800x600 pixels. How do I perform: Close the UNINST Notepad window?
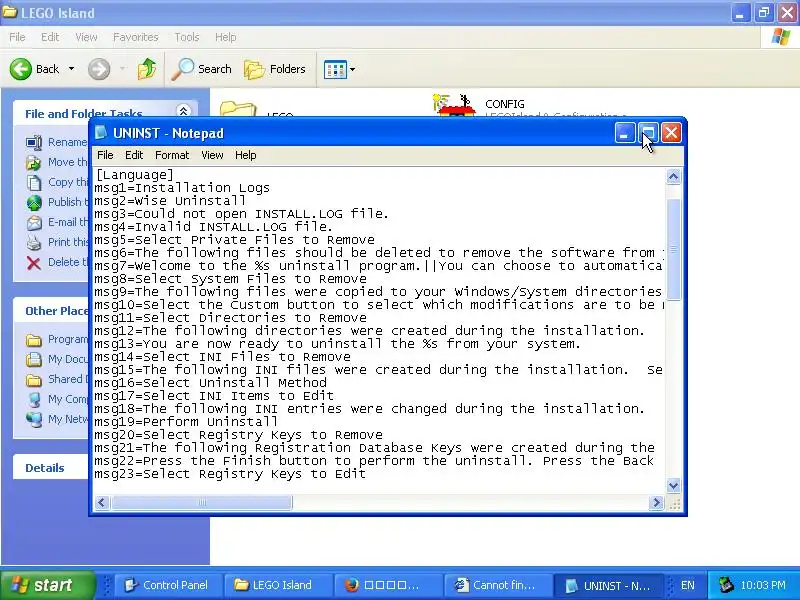[x=671, y=133]
